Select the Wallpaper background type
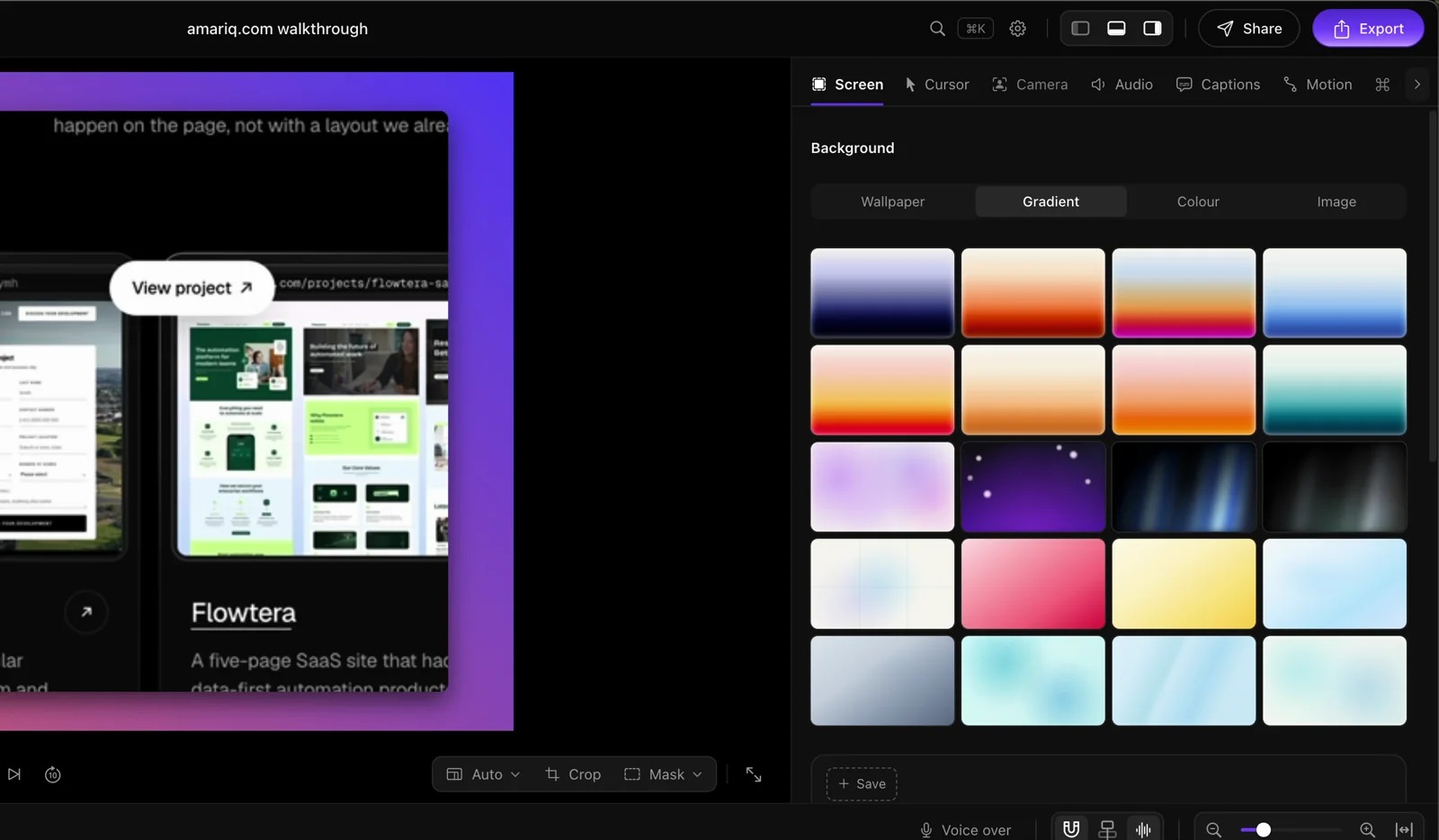 coord(892,201)
